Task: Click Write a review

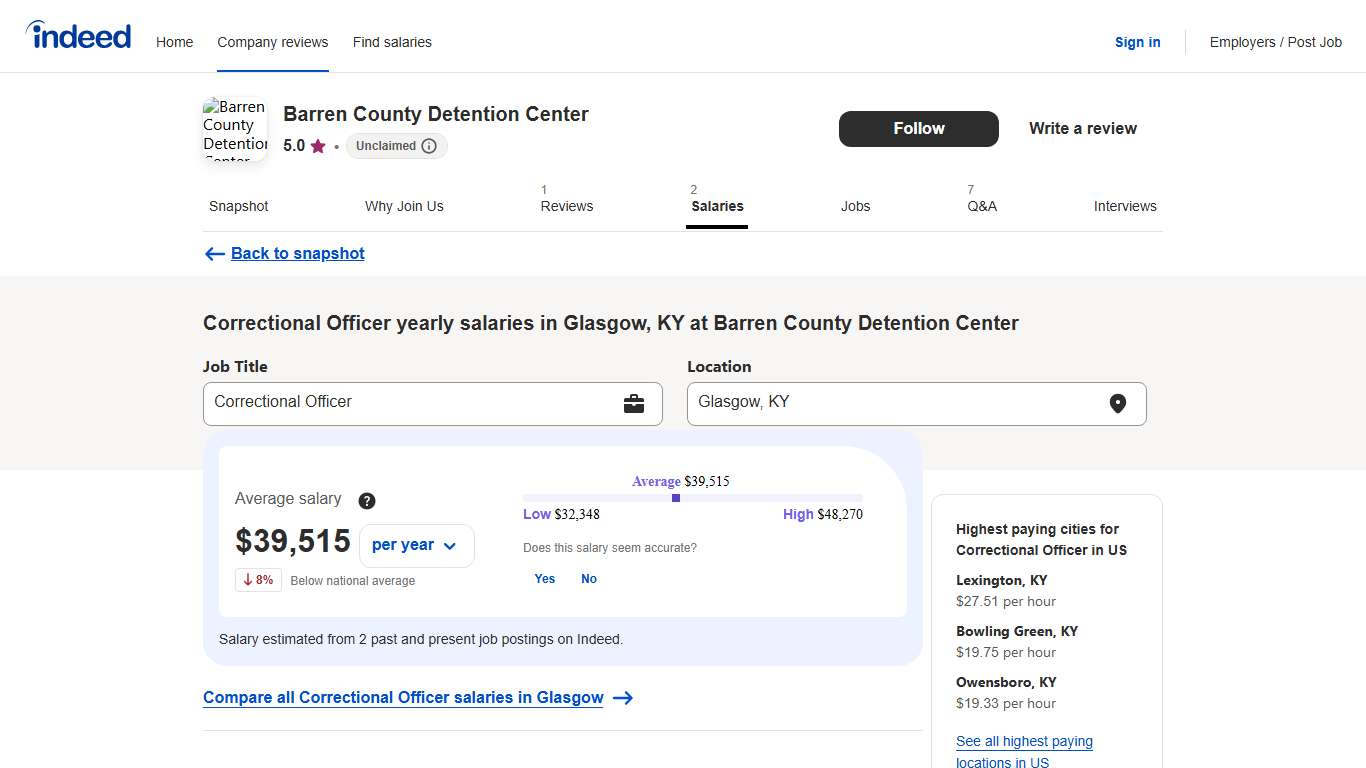Action: click(1082, 129)
